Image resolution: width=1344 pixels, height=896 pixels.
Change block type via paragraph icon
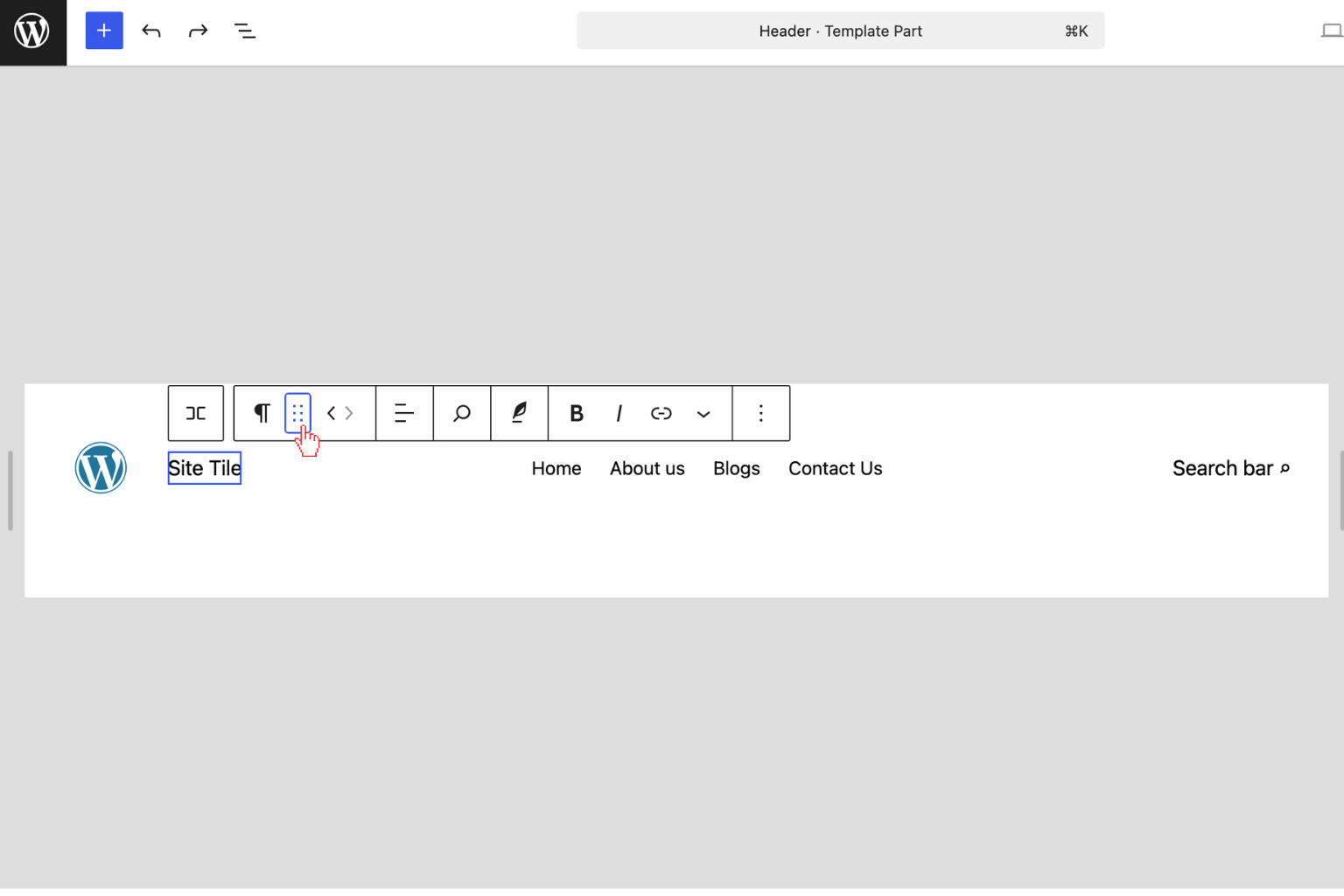[262, 413]
